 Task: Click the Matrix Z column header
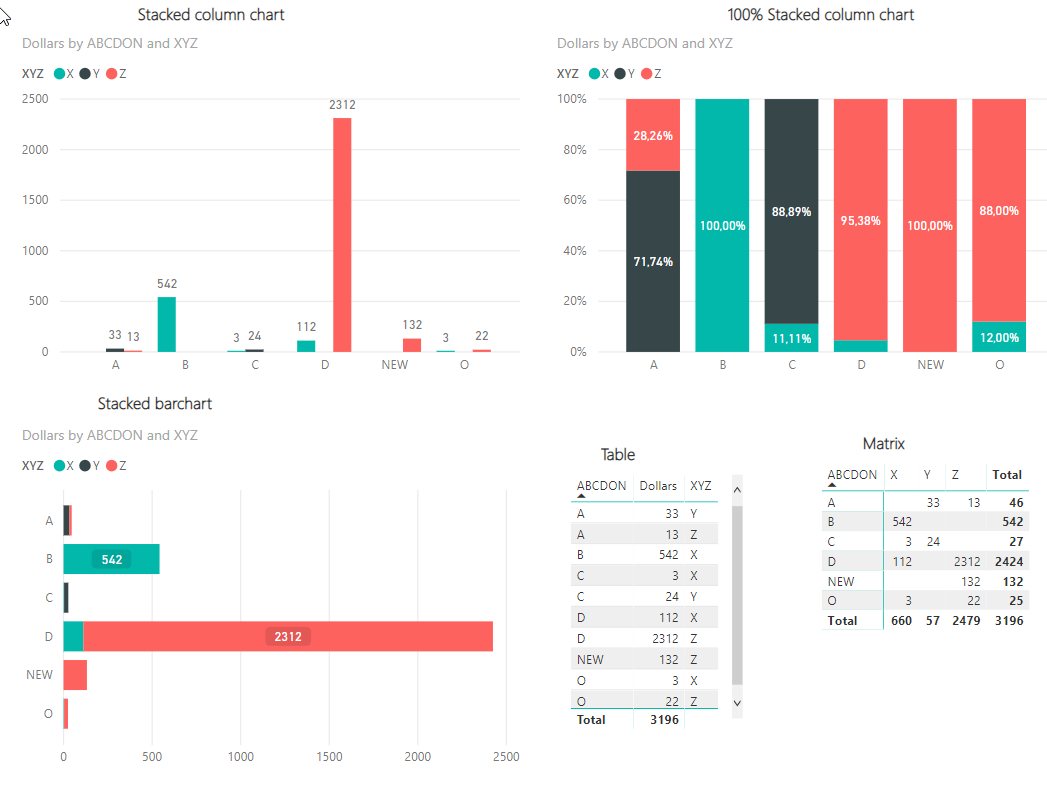click(x=955, y=475)
